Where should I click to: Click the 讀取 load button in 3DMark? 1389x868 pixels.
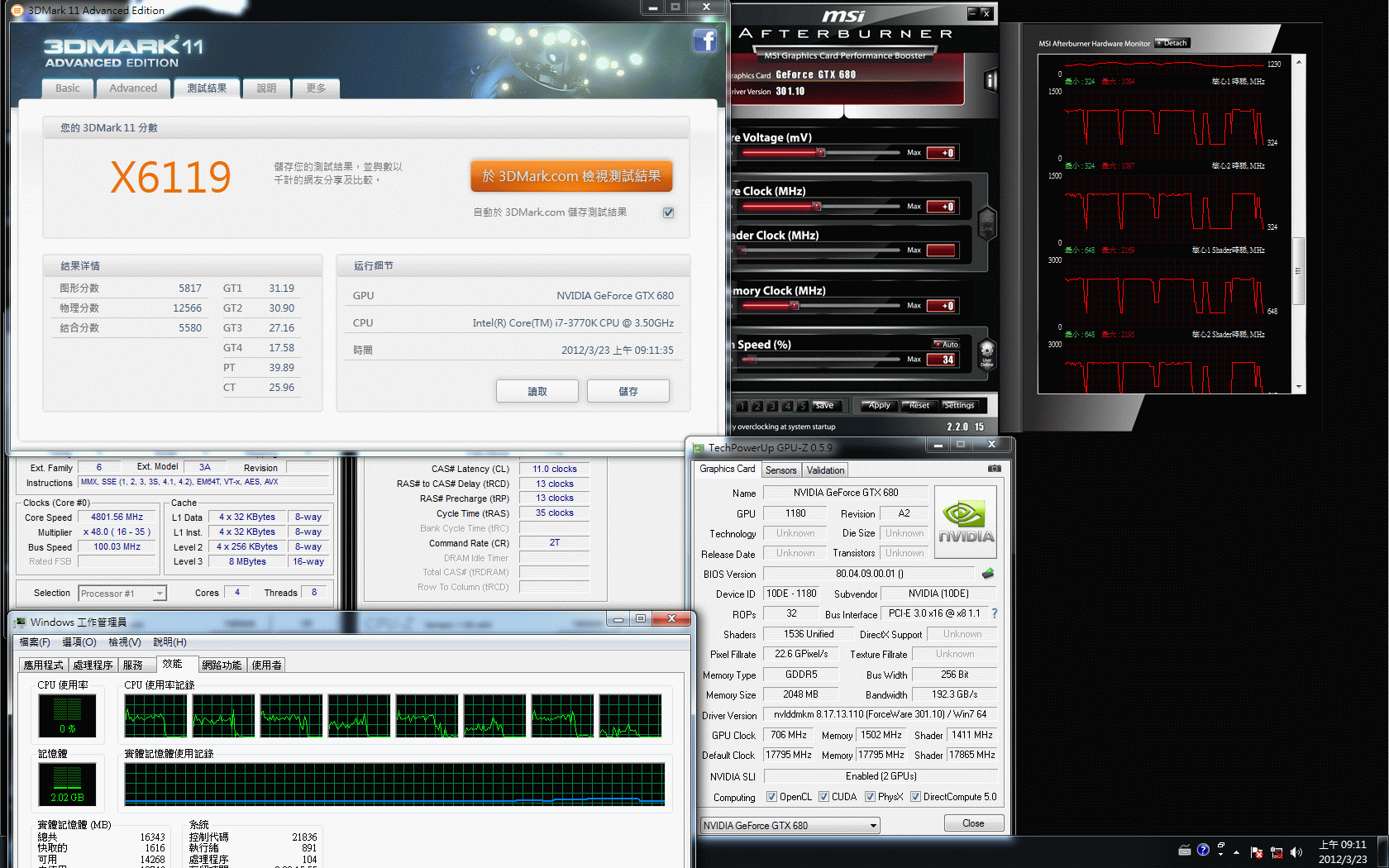click(537, 391)
